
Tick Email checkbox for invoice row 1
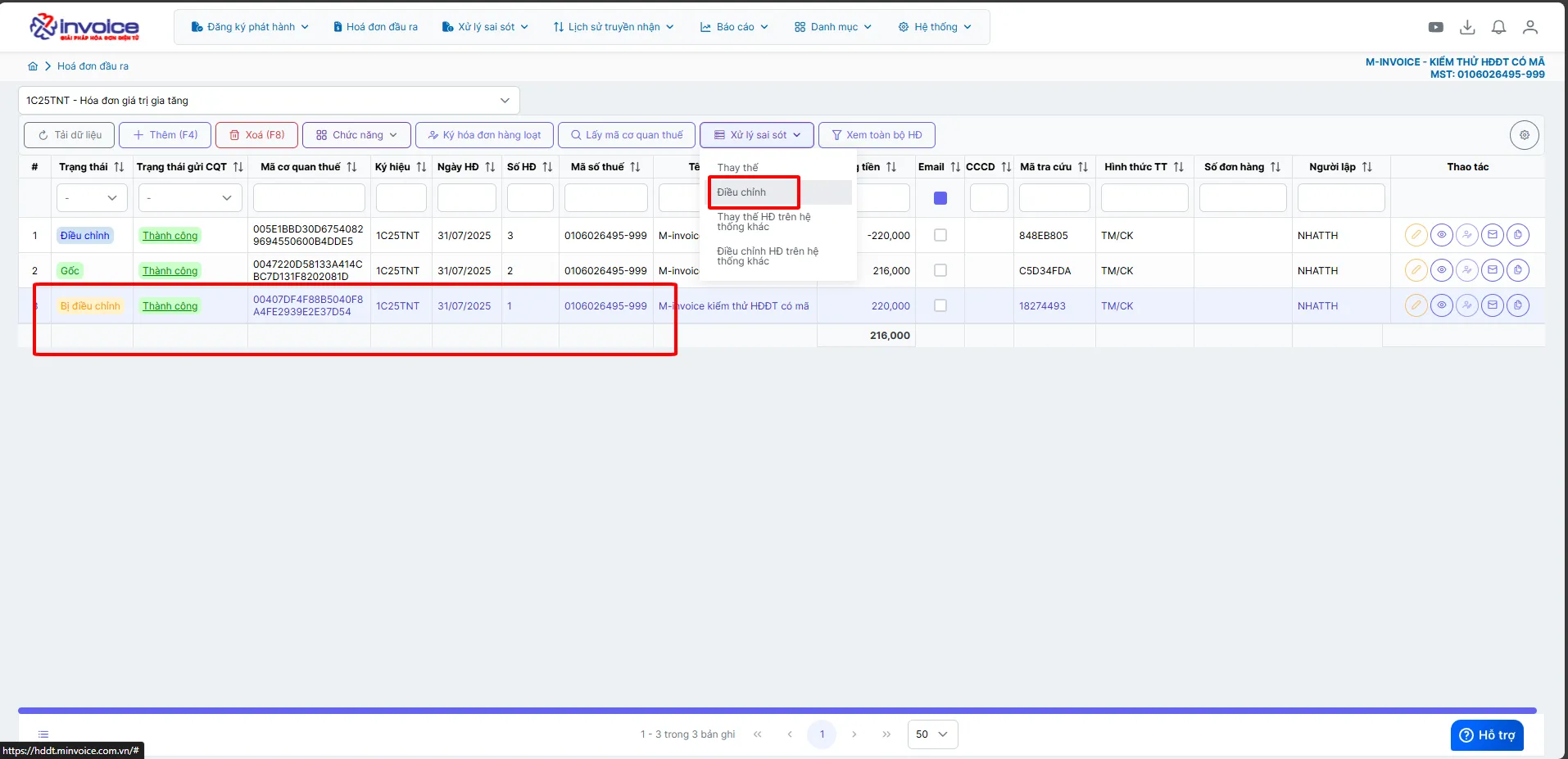click(x=940, y=235)
